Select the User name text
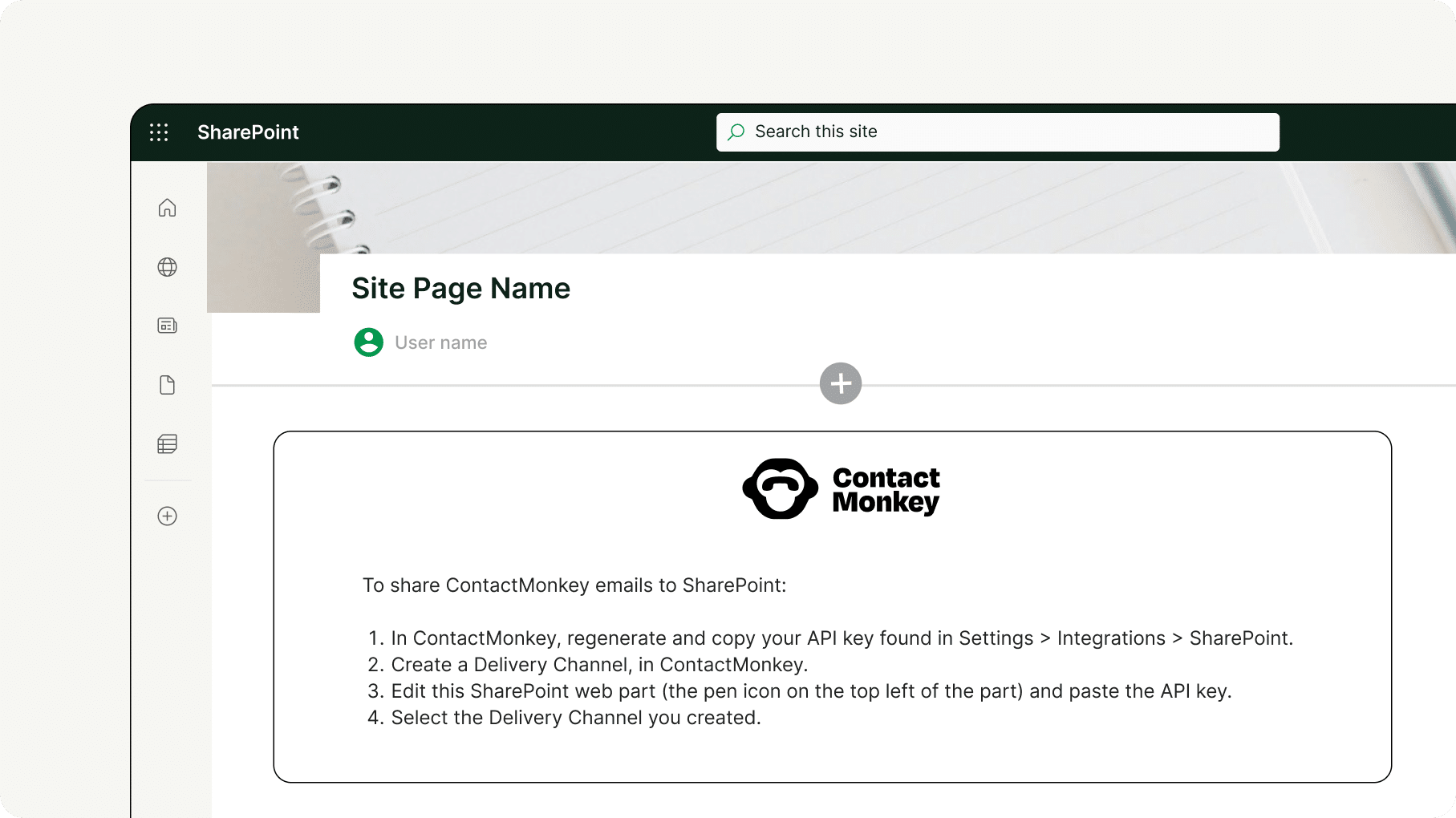Image resolution: width=1456 pixels, height=818 pixels. (441, 342)
